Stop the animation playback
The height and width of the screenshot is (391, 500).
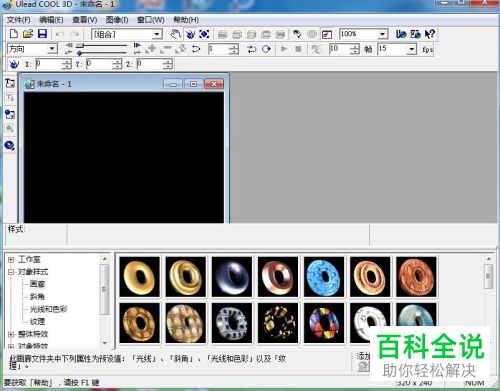(298, 49)
